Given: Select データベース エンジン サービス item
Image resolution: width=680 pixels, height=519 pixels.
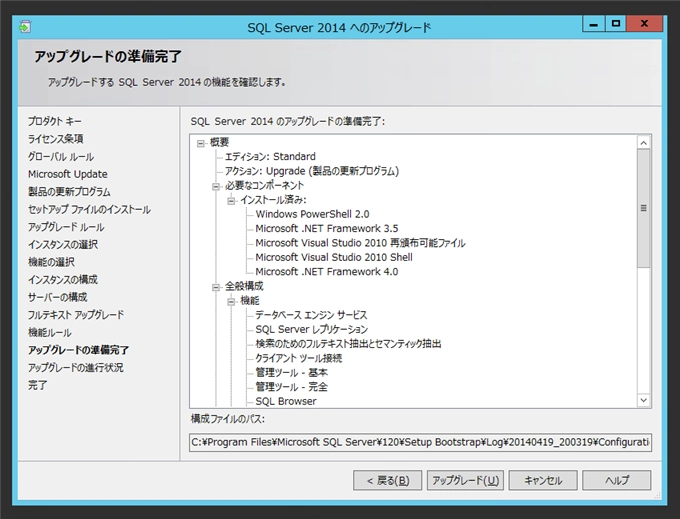Looking at the screenshot, I should (311, 315).
